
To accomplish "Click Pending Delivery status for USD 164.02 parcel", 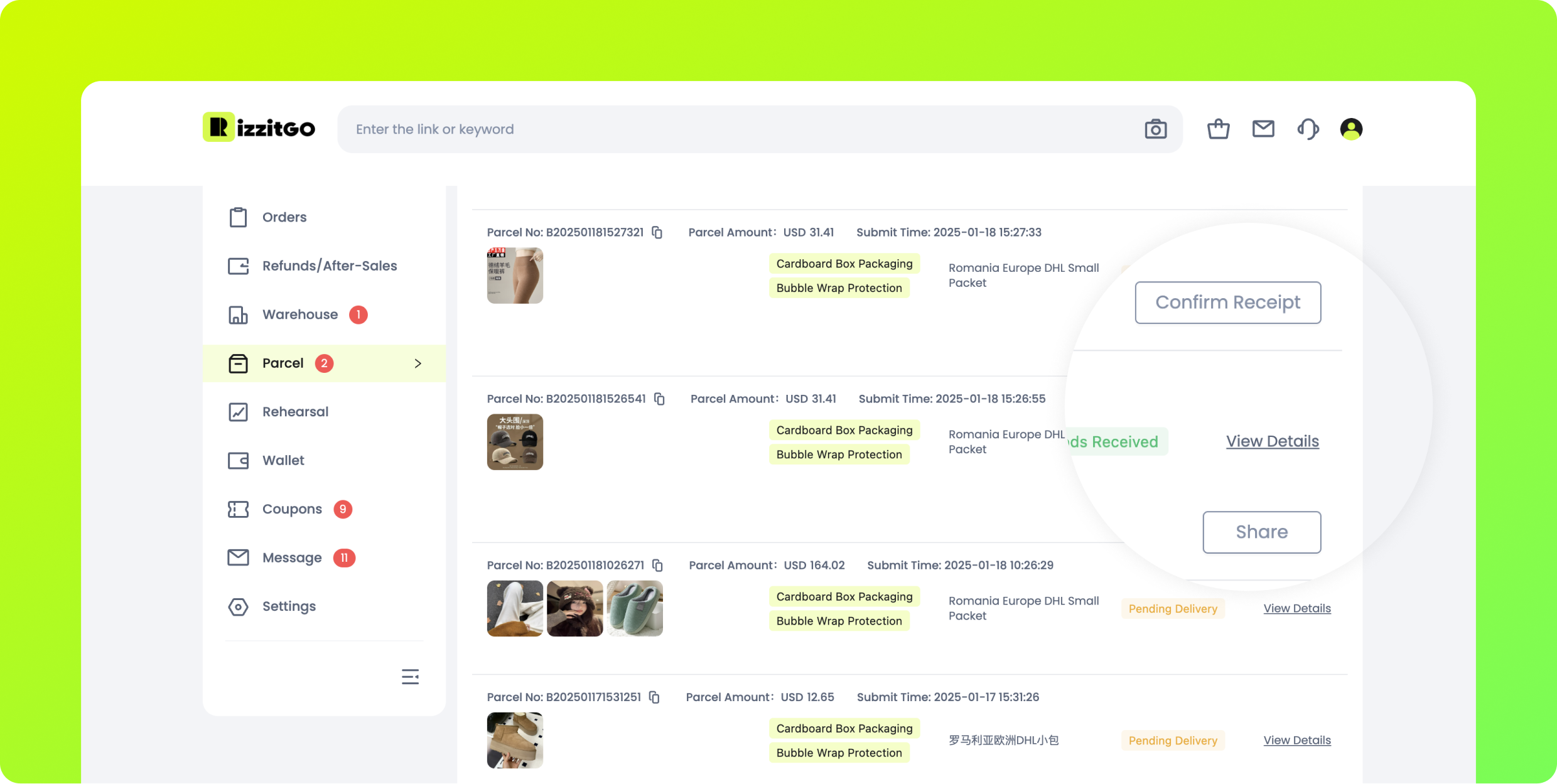I will coord(1173,608).
